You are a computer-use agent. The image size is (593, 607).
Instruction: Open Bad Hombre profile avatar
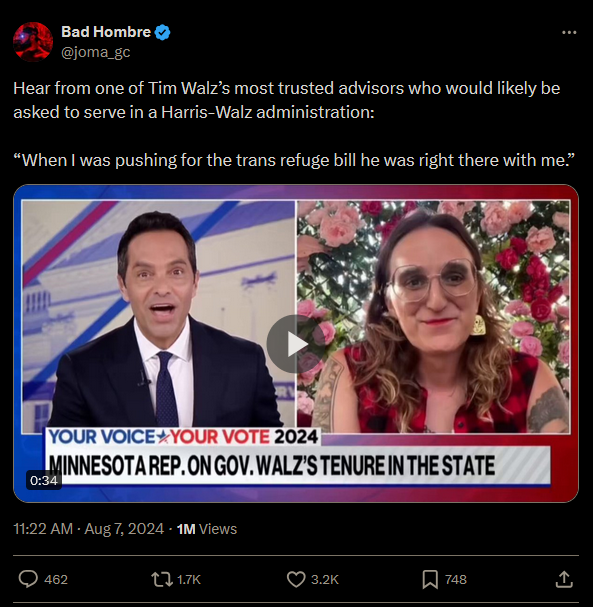coord(33,41)
